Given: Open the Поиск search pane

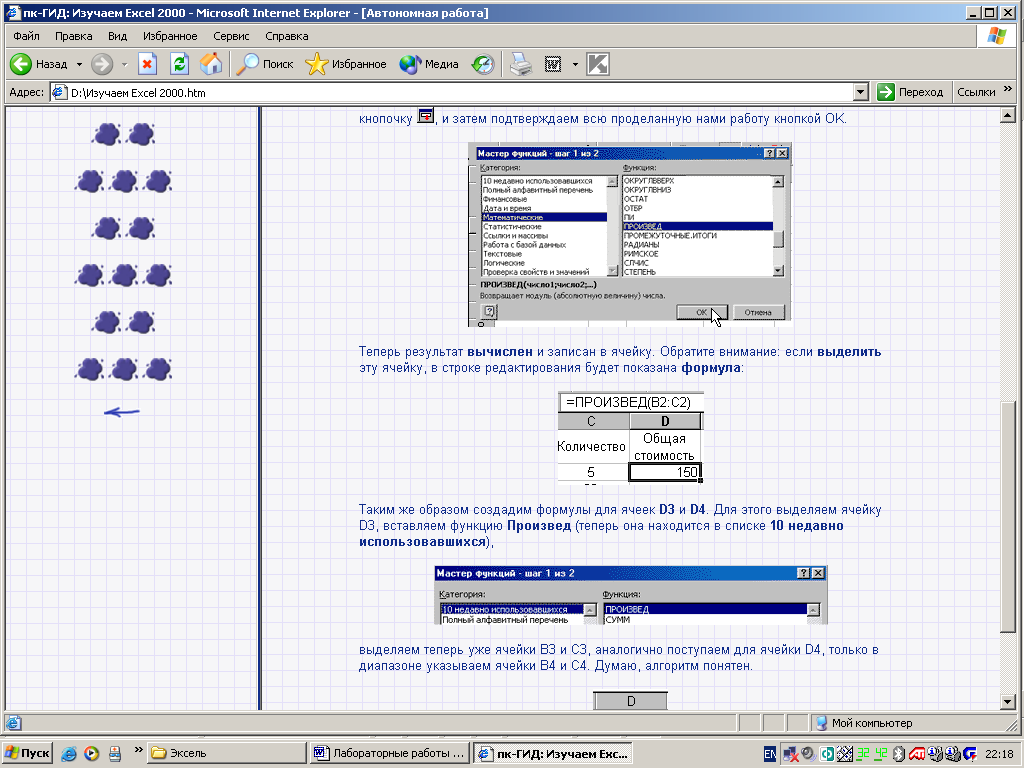Looking at the screenshot, I should click(x=264, y=64).
